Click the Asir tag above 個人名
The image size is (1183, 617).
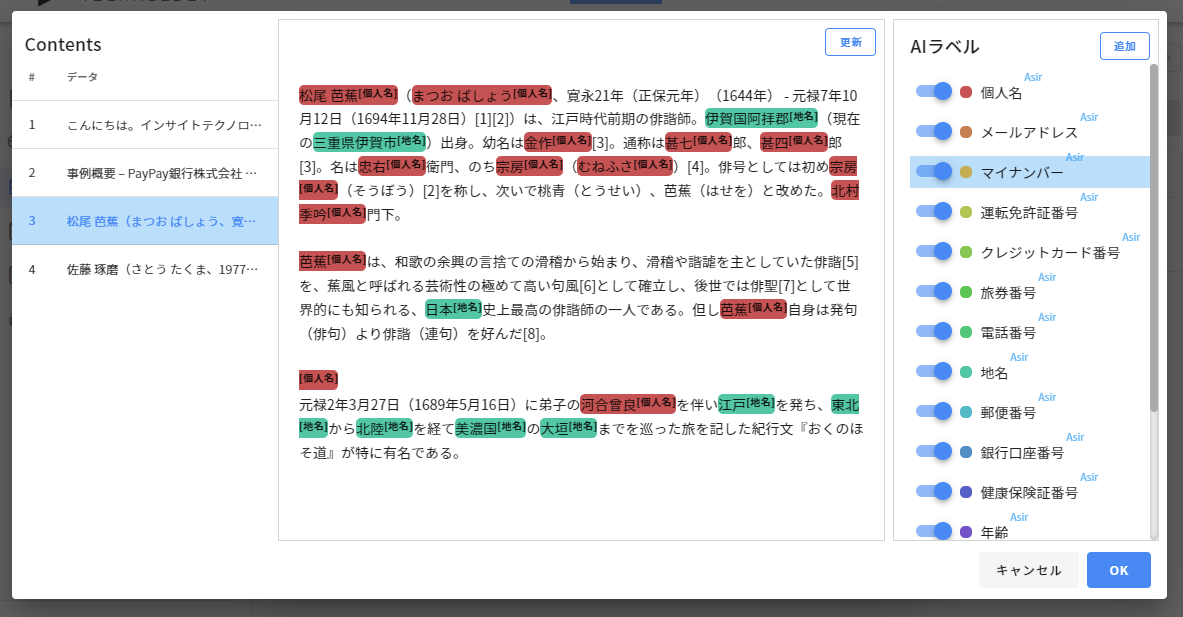pyautogui.click(x=1033, y=77)
